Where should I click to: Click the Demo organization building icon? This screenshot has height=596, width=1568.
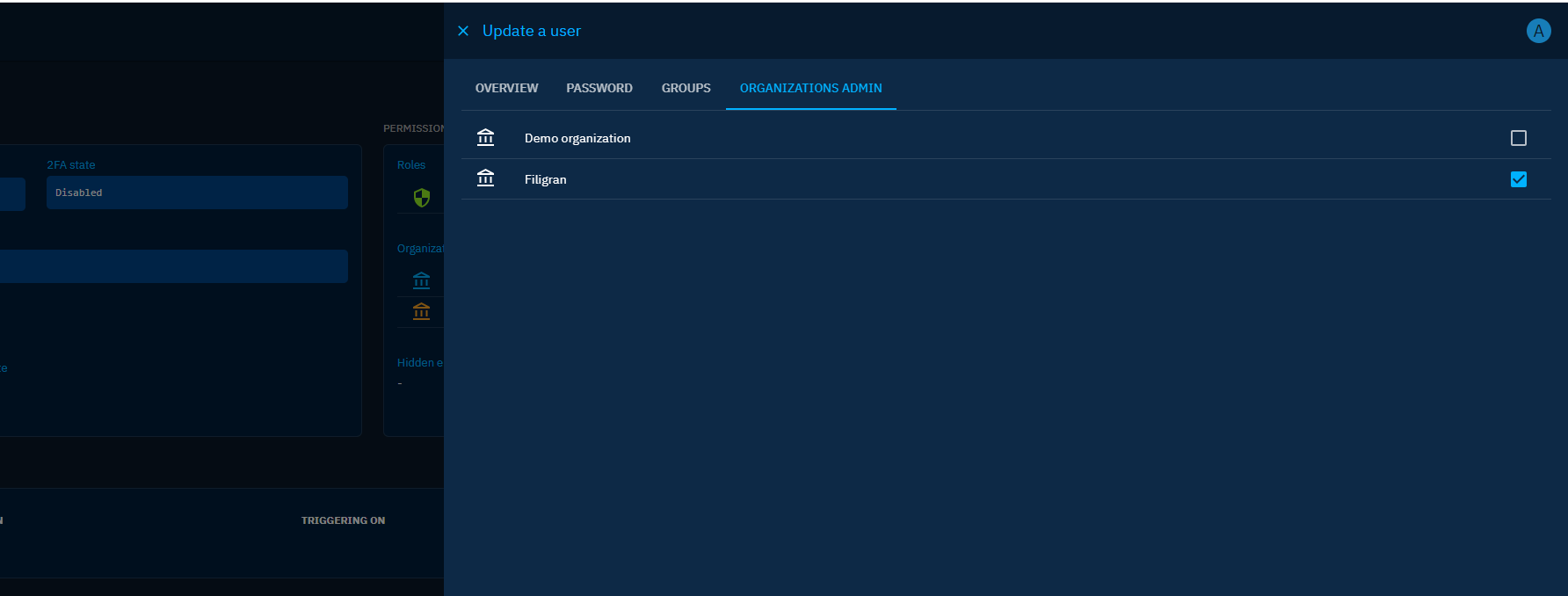485,138
